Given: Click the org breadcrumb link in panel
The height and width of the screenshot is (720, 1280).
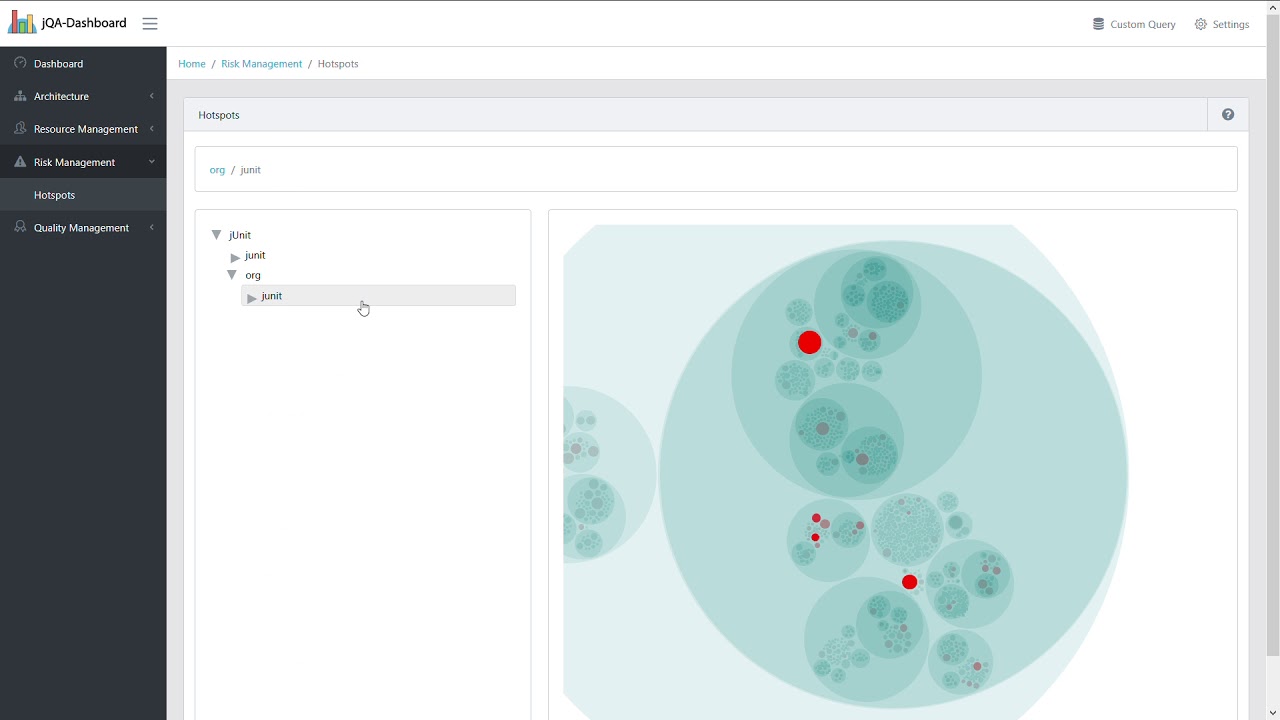Looking at the screenshot, I should [x=217, y=170].
